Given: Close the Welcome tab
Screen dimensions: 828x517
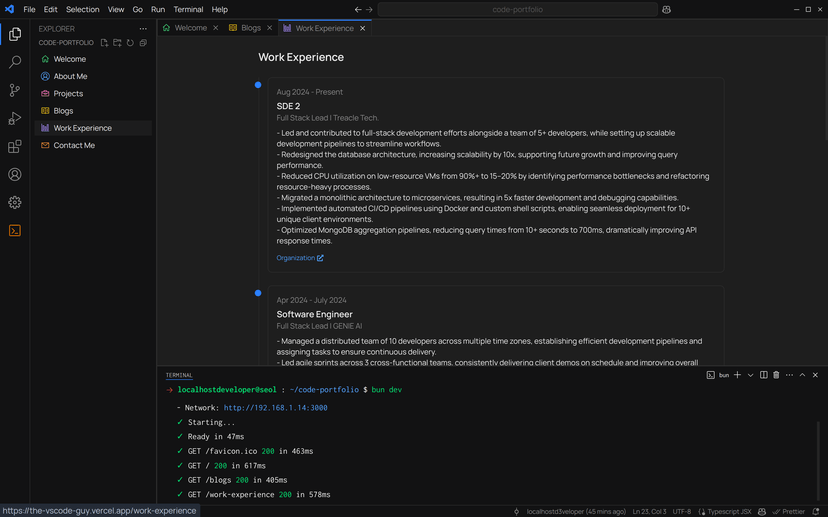Looking at the screenshot, I should pyautogui.click(x=215, y=28).
